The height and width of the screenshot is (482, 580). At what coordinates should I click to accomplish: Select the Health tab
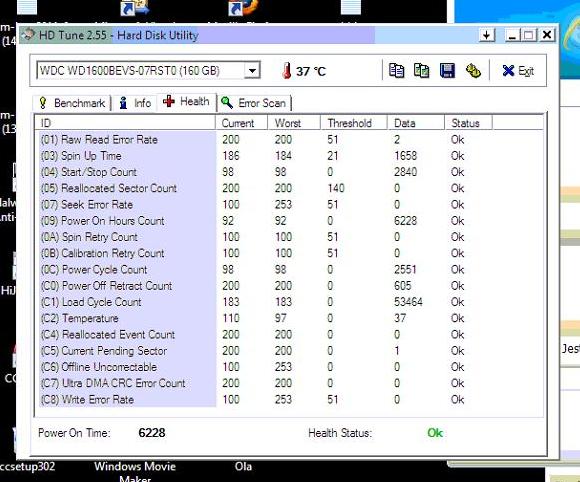(186, 102)
